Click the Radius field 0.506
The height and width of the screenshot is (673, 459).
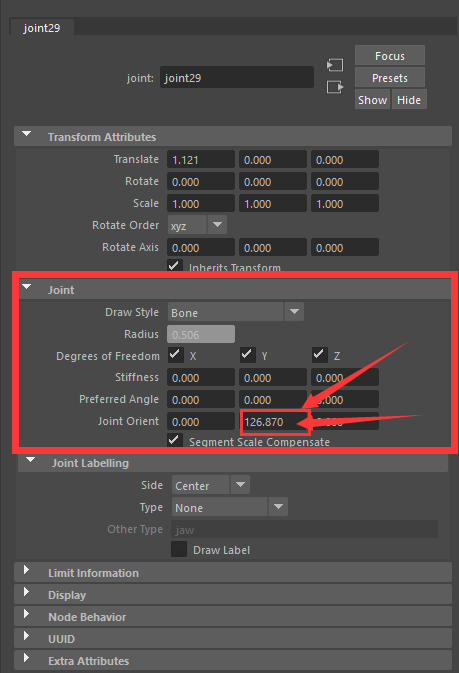click(x=201, y=334)
